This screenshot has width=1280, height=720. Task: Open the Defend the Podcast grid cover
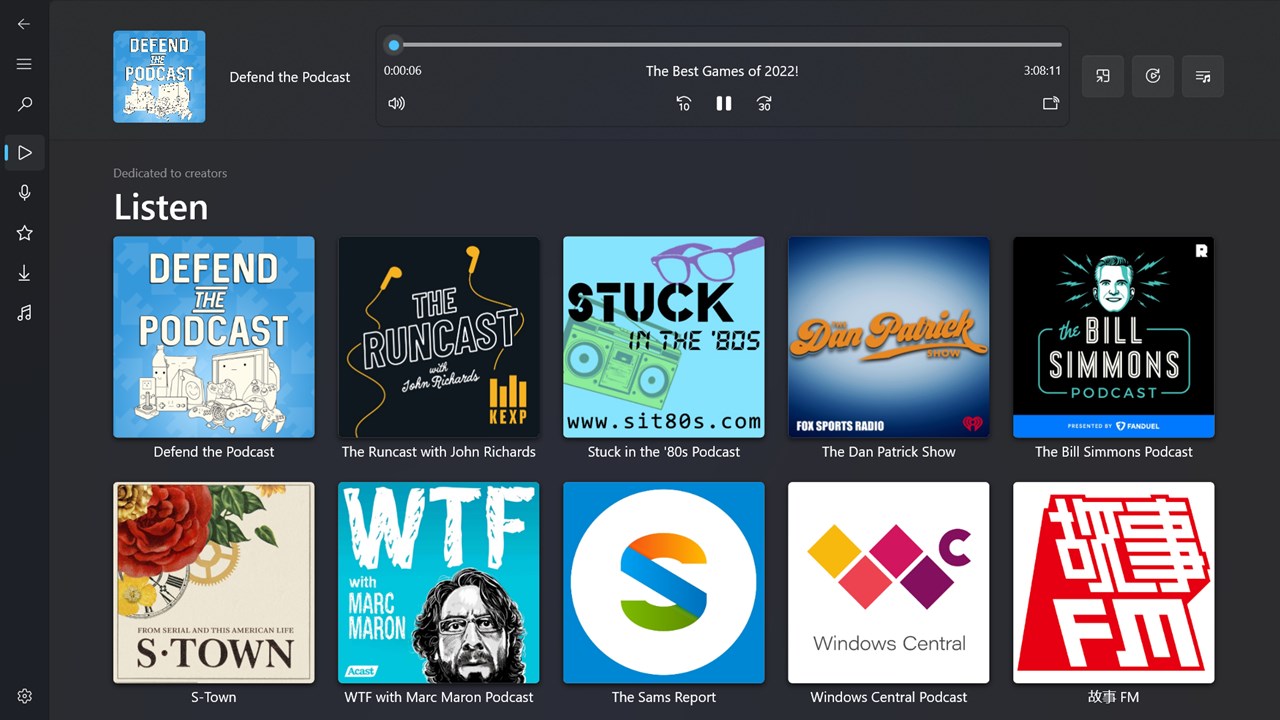(214, 337)
